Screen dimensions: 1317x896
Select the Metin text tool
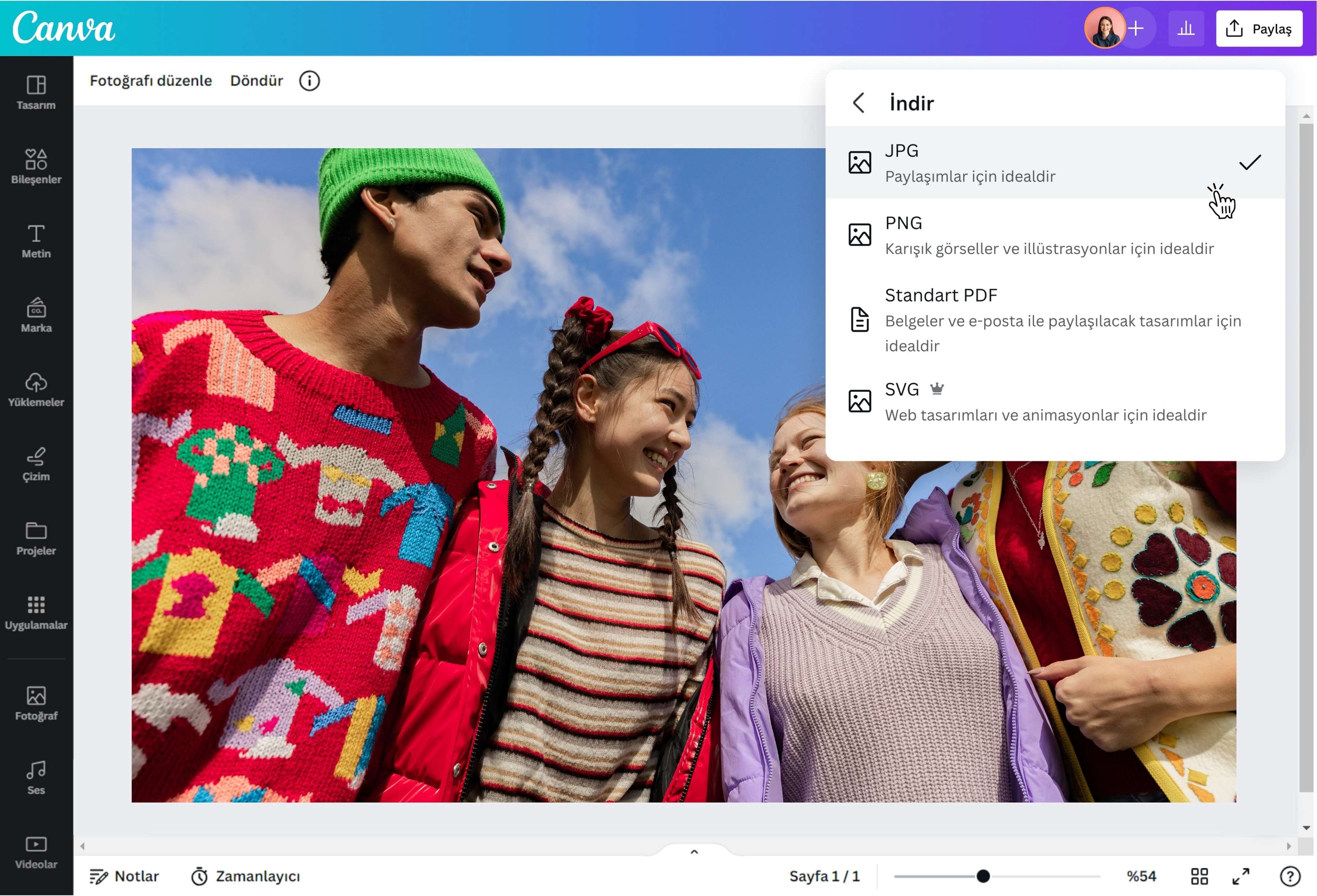[x=36, y=241]
